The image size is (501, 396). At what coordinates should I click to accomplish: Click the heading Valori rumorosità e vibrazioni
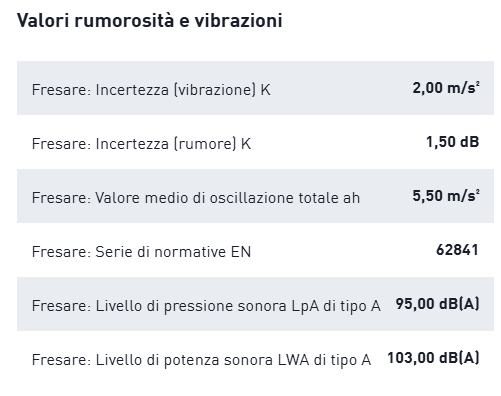tap(150, 20)
